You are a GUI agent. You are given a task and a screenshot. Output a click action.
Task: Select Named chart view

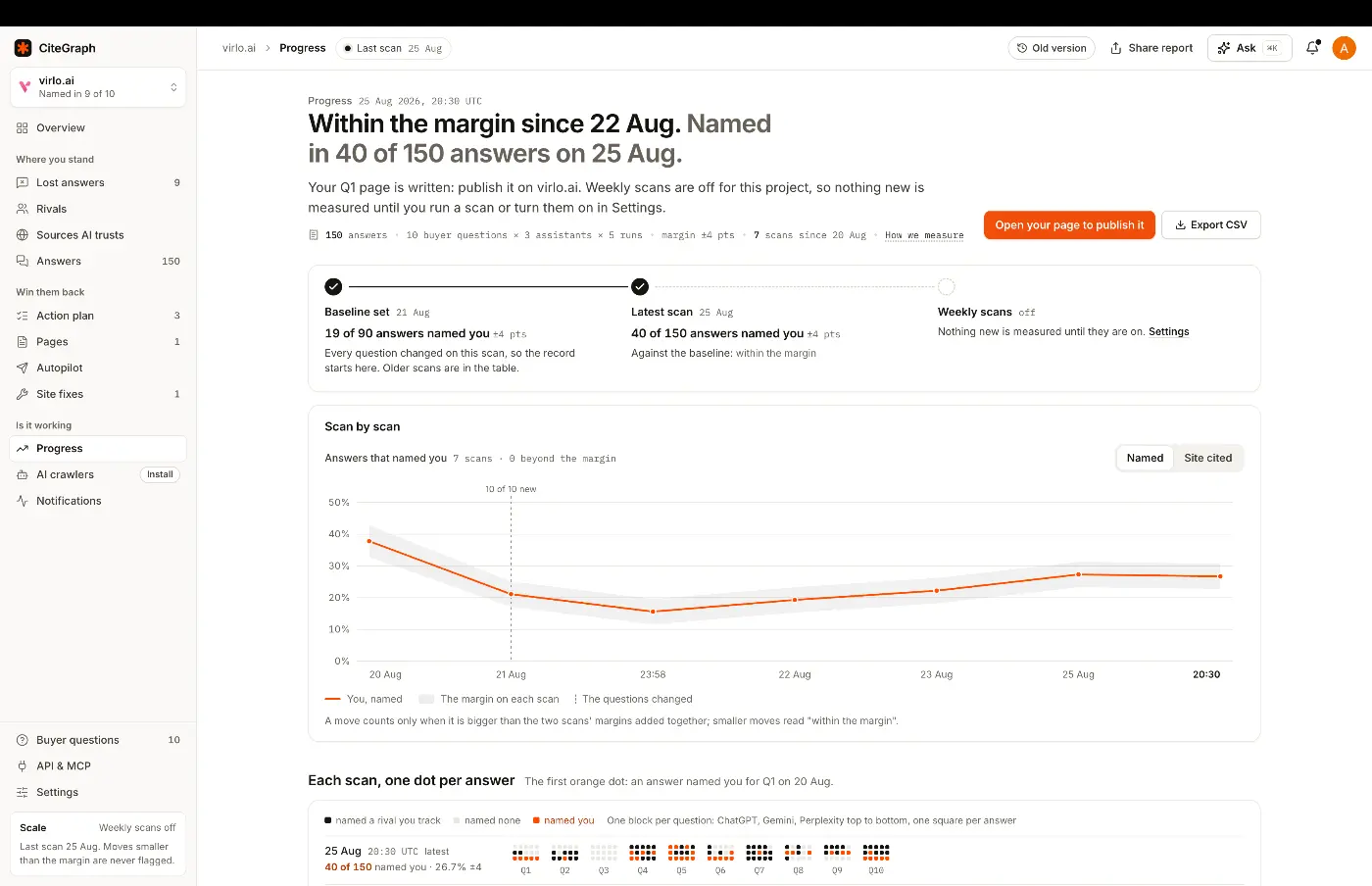coord(1145,458)
